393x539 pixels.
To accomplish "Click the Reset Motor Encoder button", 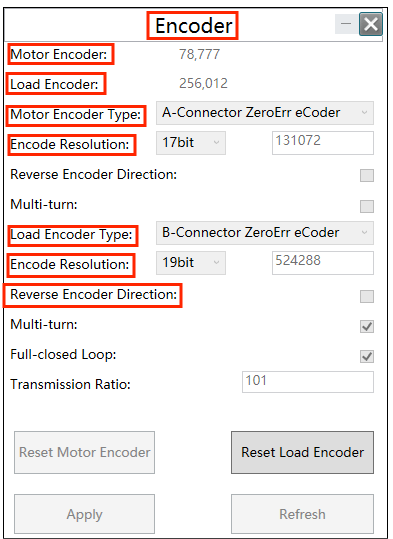I will pos(84,452).
